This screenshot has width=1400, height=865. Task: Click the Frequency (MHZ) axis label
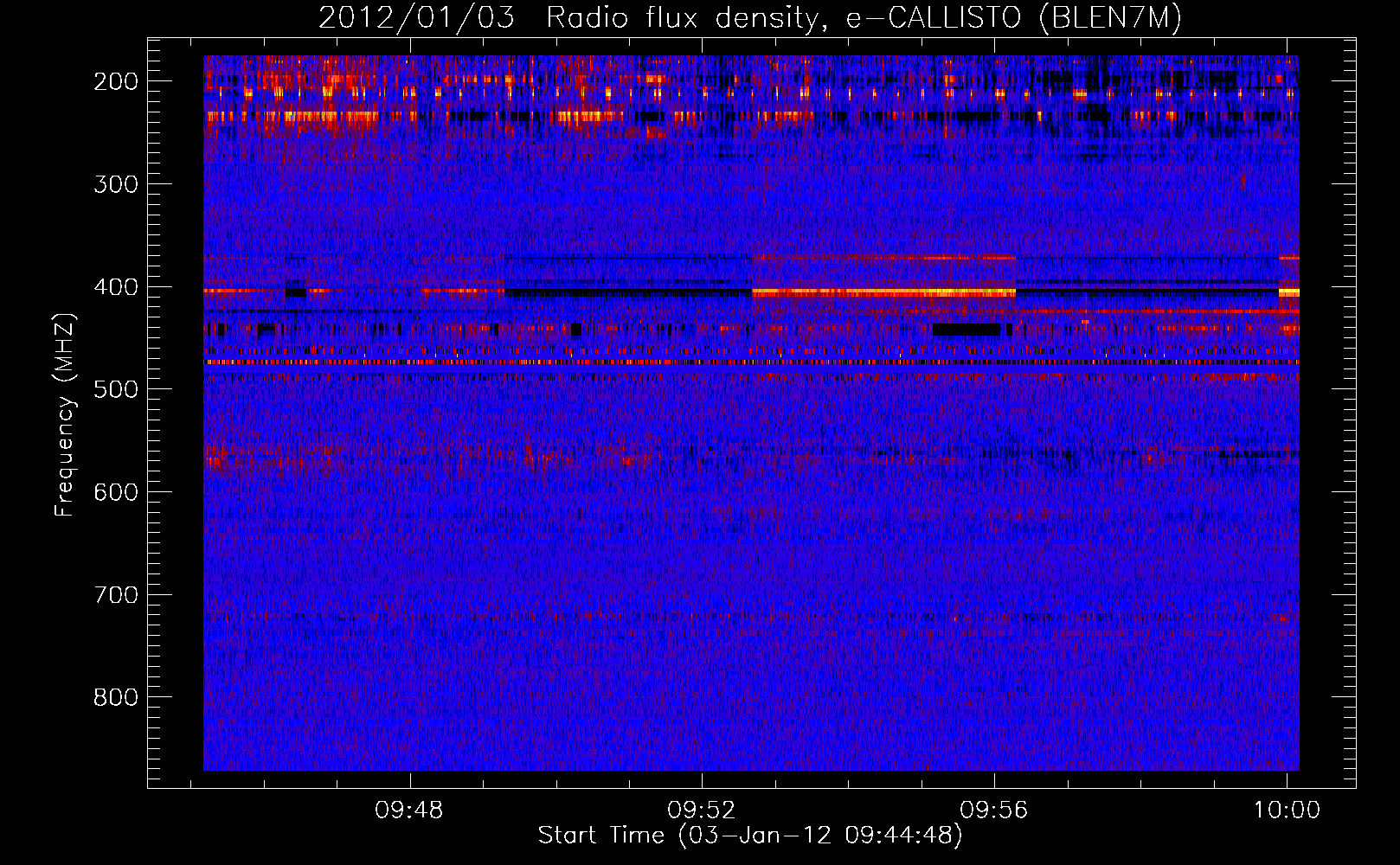pos(65,414)
